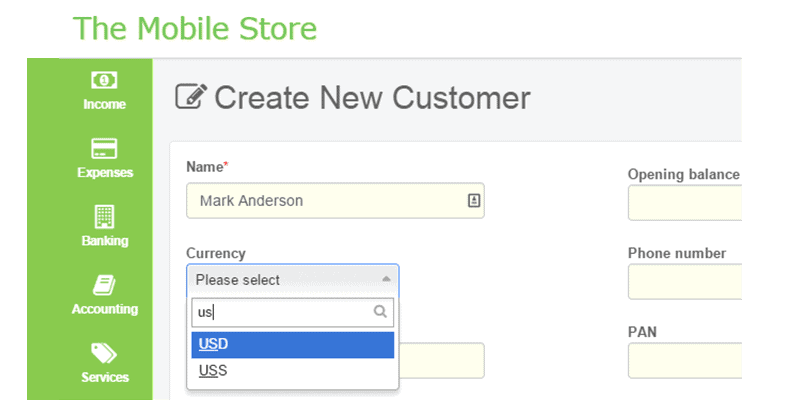
Task: Open the Expenses card icon
Action: point(104,148)
